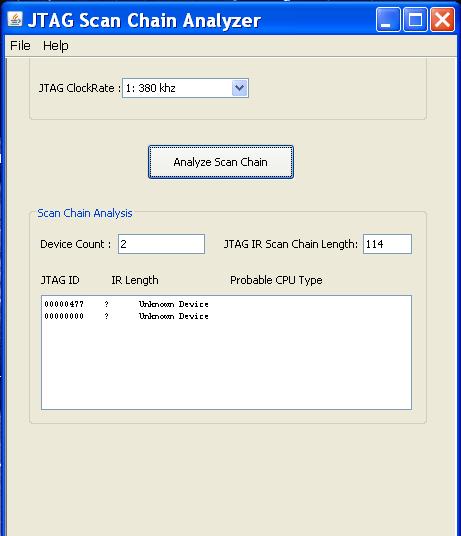
Task: Click the Java application icon in title bar
Action: (15, 19)
